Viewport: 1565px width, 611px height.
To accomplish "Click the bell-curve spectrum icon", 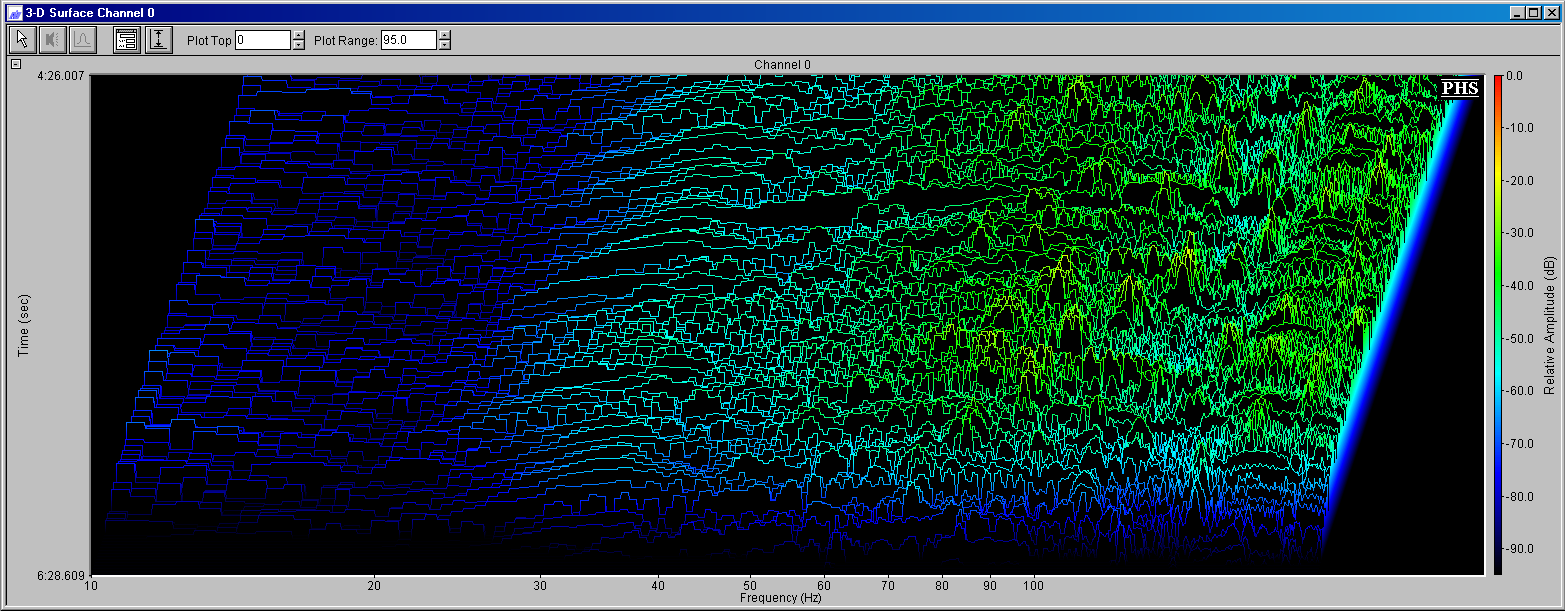I will click(83, 40).
